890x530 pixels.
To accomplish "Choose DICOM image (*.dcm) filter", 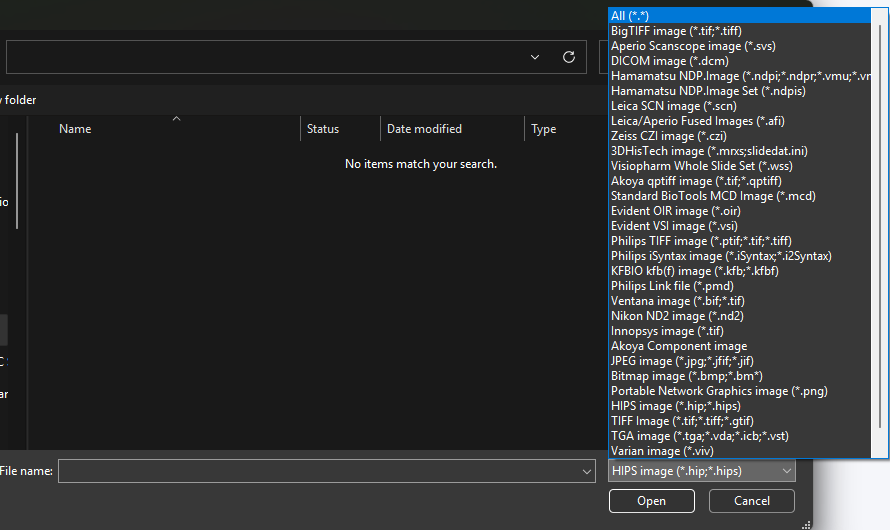I will pos(740,61).
